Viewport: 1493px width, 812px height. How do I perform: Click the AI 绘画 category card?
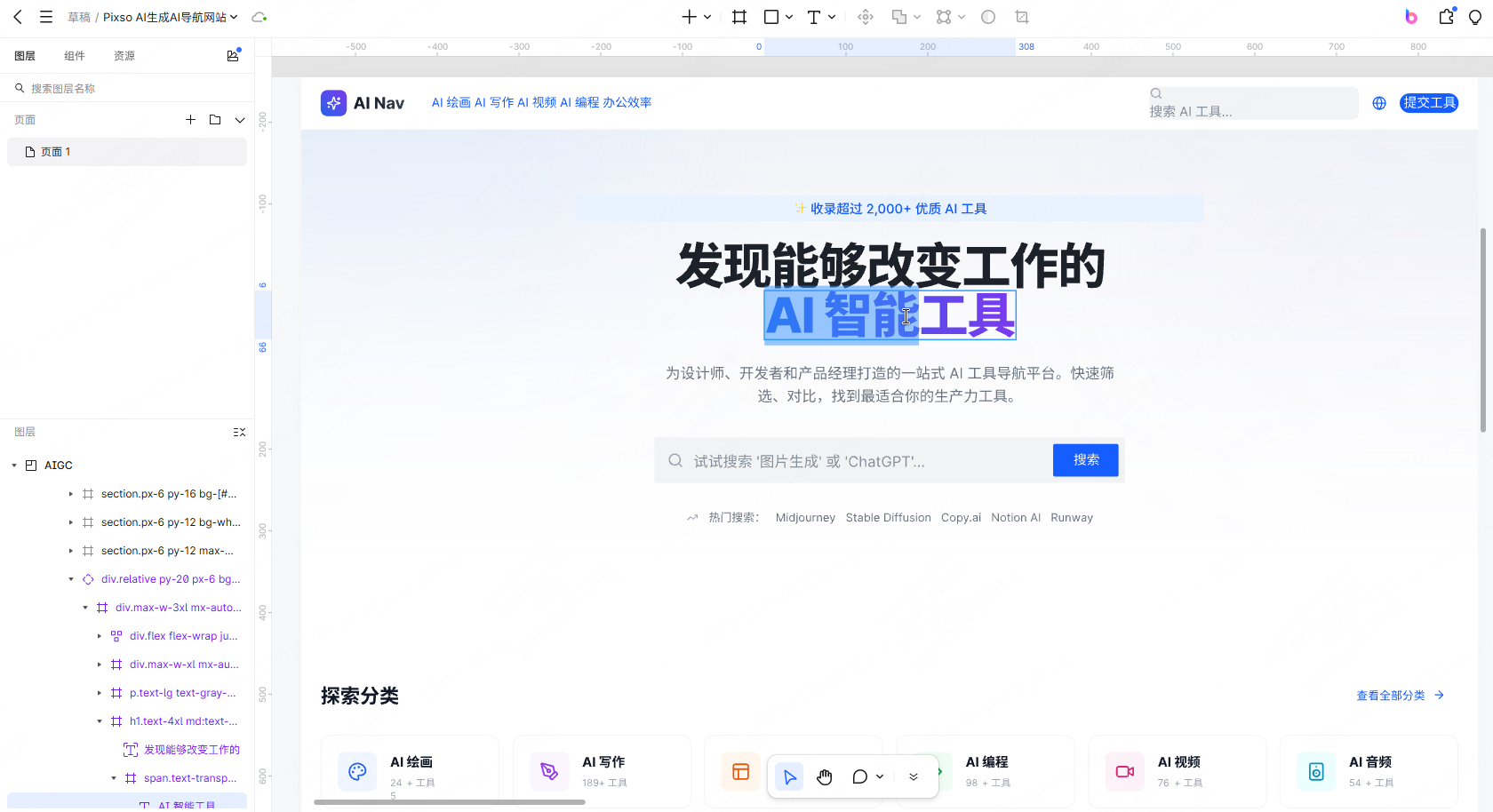tap(410, 771)
